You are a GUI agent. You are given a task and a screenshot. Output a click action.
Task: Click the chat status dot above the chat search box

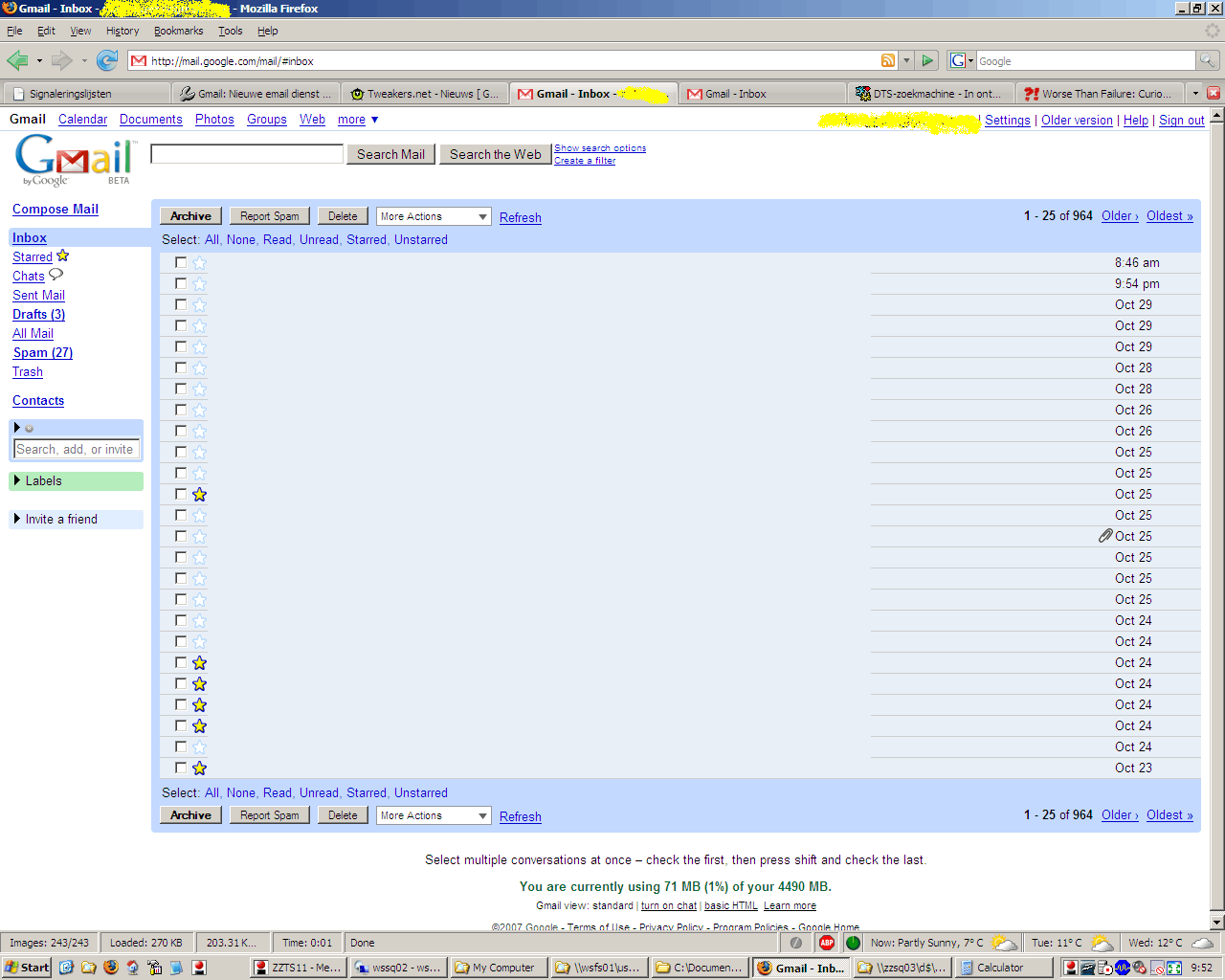[29, 428]
